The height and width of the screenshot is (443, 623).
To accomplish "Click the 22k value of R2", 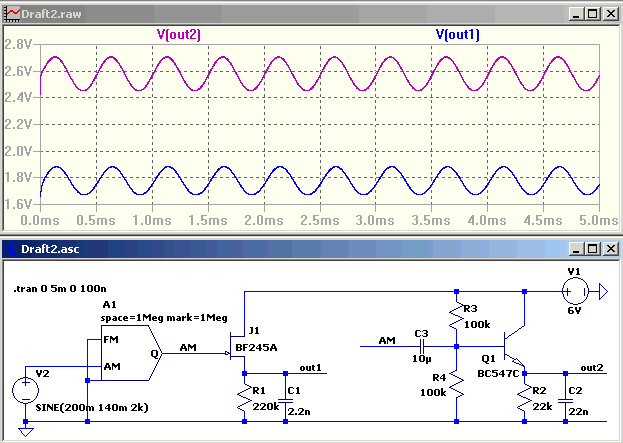I will (x=542, y=407).
